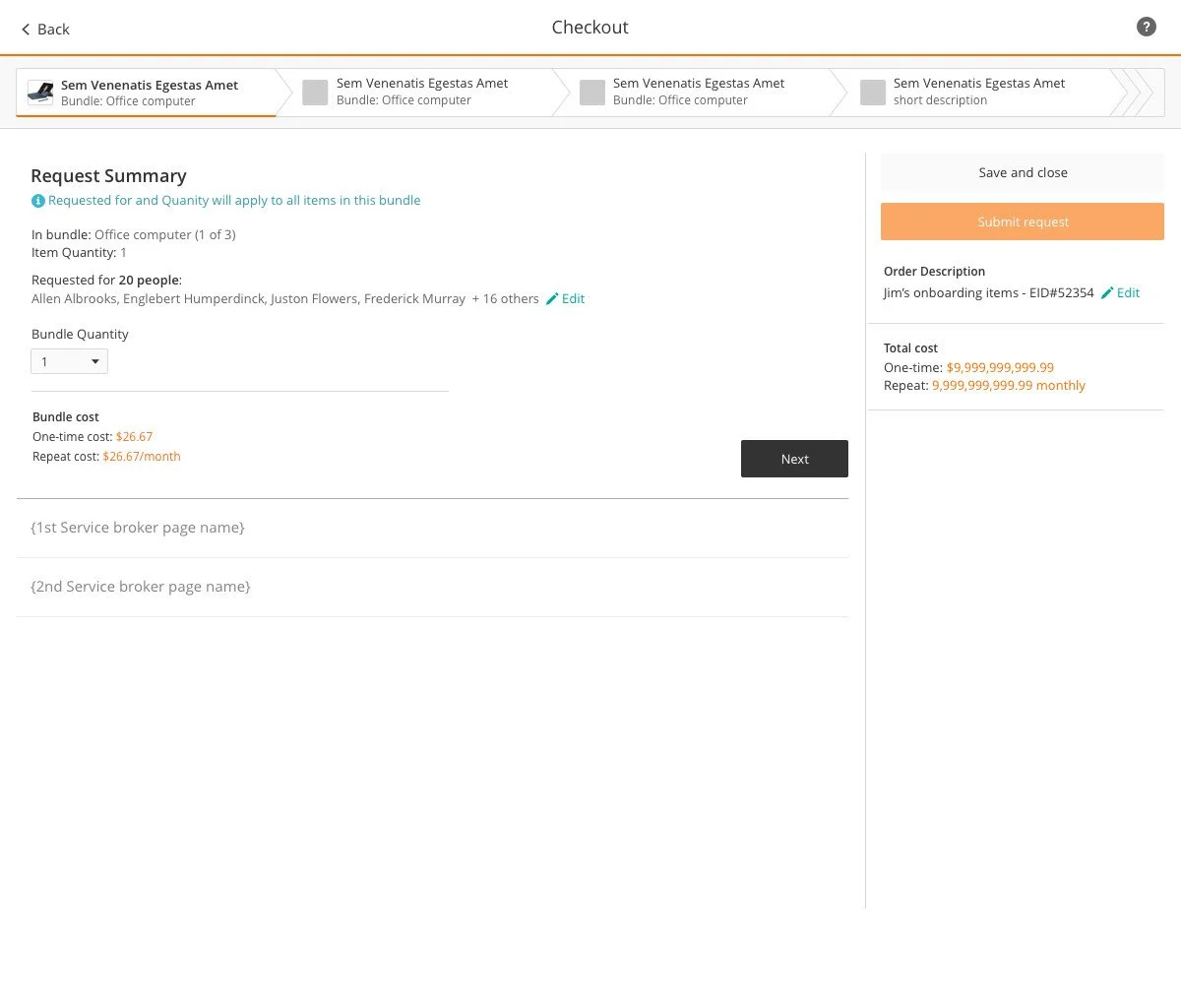Open the help question mark icon
The image size is (1181, 1008).
[1147, 27]
